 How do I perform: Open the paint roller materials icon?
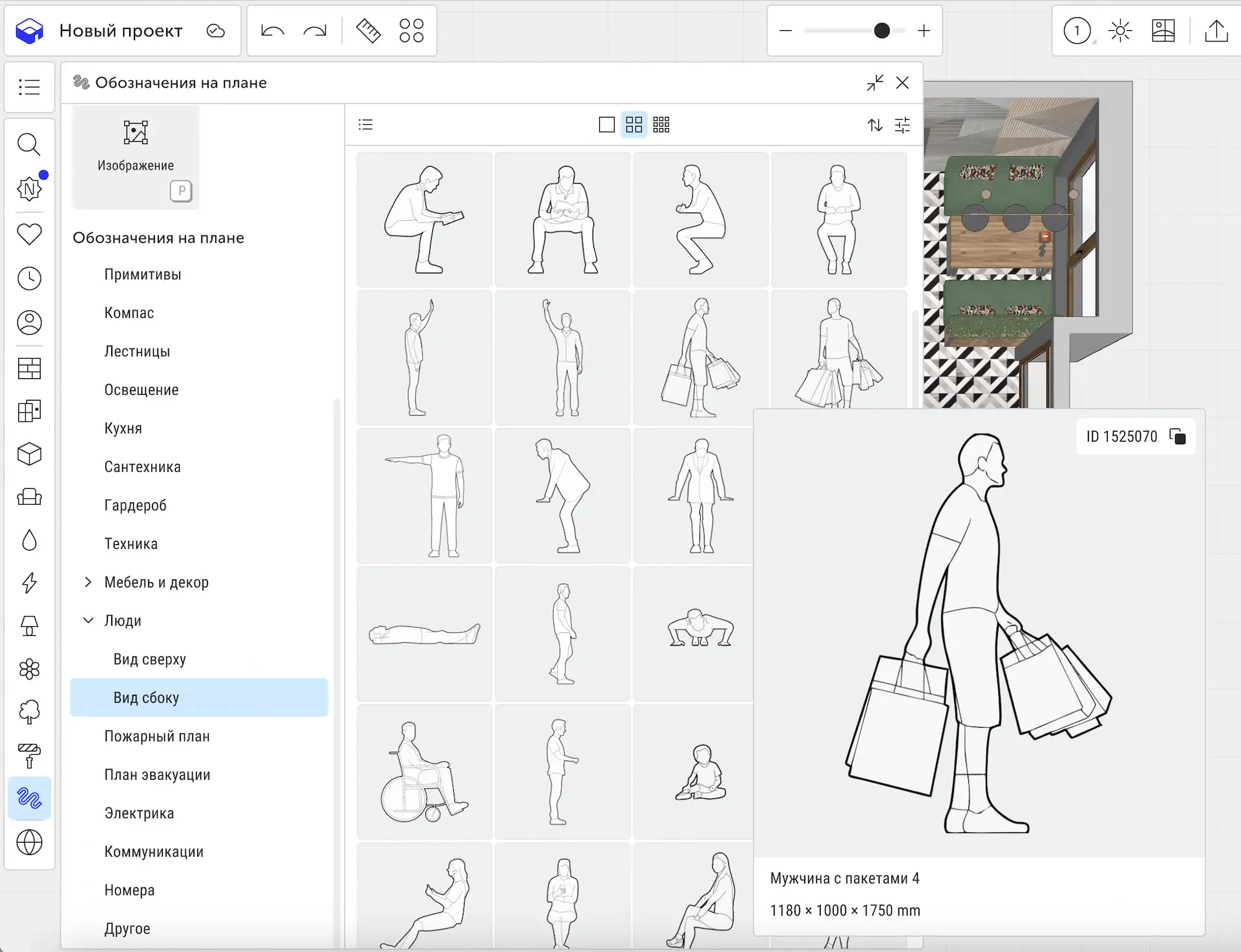click(29, 756)
